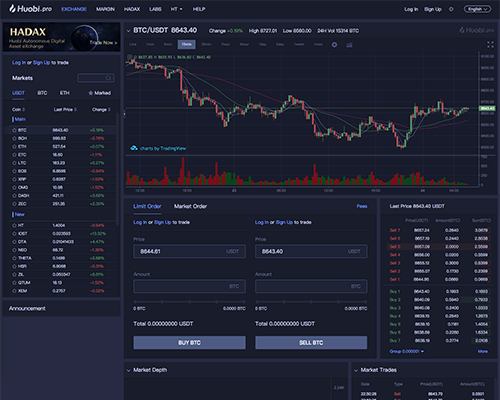Switch to the Market Order tab

pyautogui.click(x=190, y=206)
